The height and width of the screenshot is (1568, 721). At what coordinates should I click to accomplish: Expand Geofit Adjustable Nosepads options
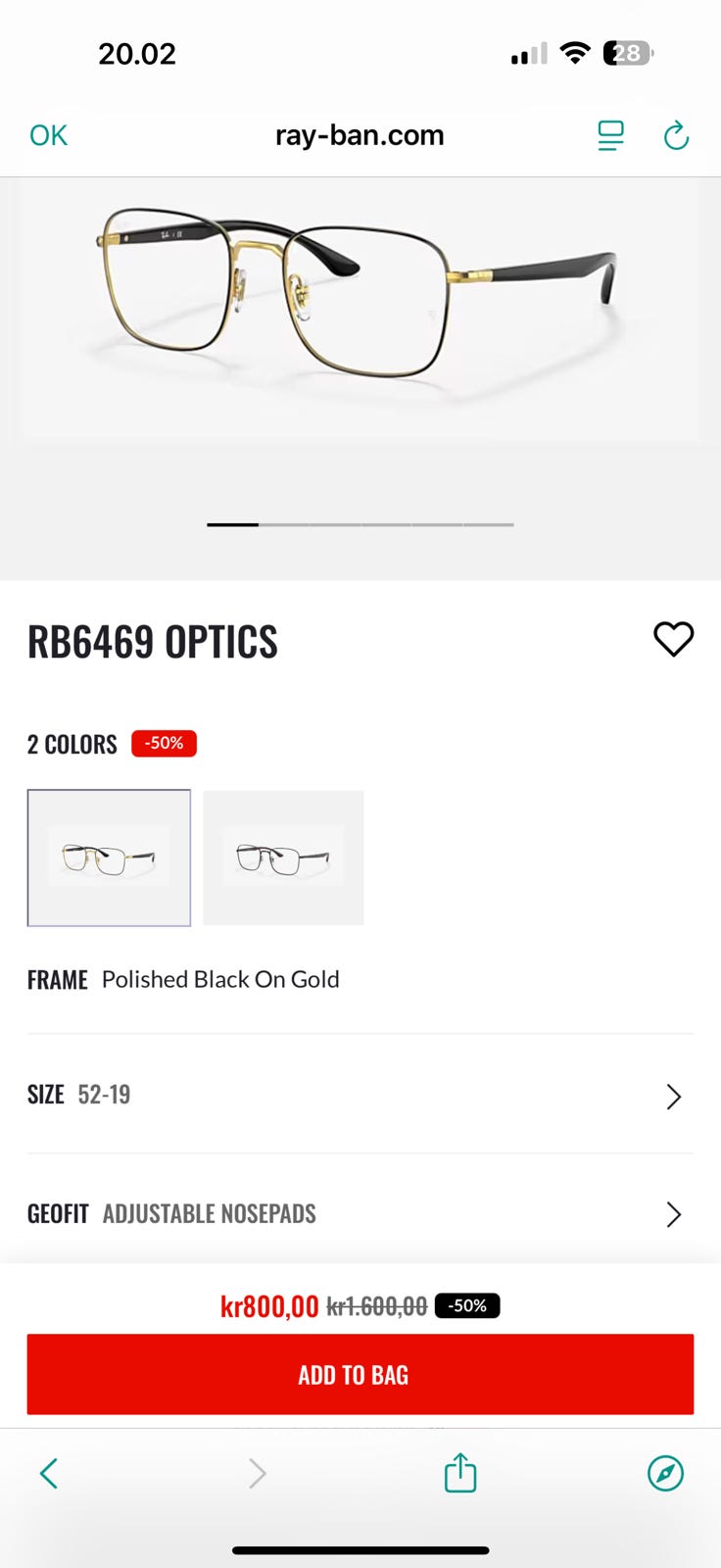[x=360, y=1214]
